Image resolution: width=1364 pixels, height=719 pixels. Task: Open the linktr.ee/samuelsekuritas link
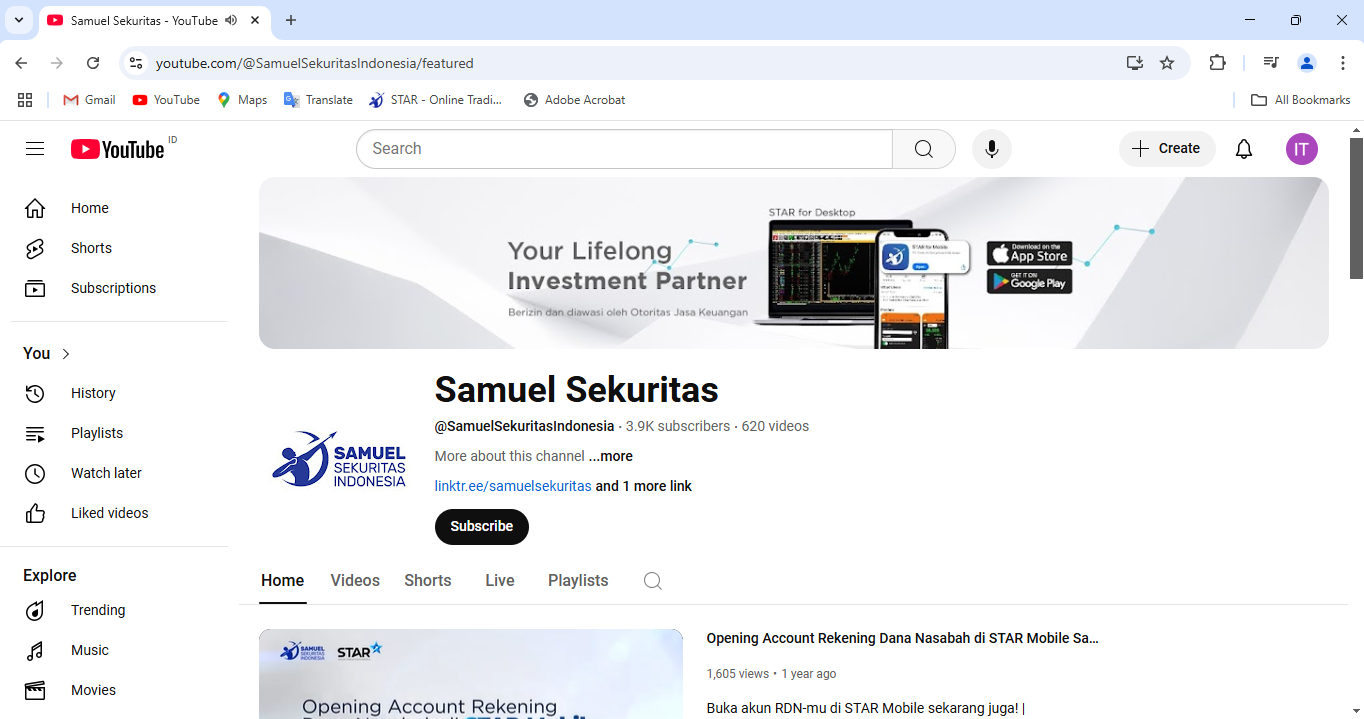coord(513,486)
